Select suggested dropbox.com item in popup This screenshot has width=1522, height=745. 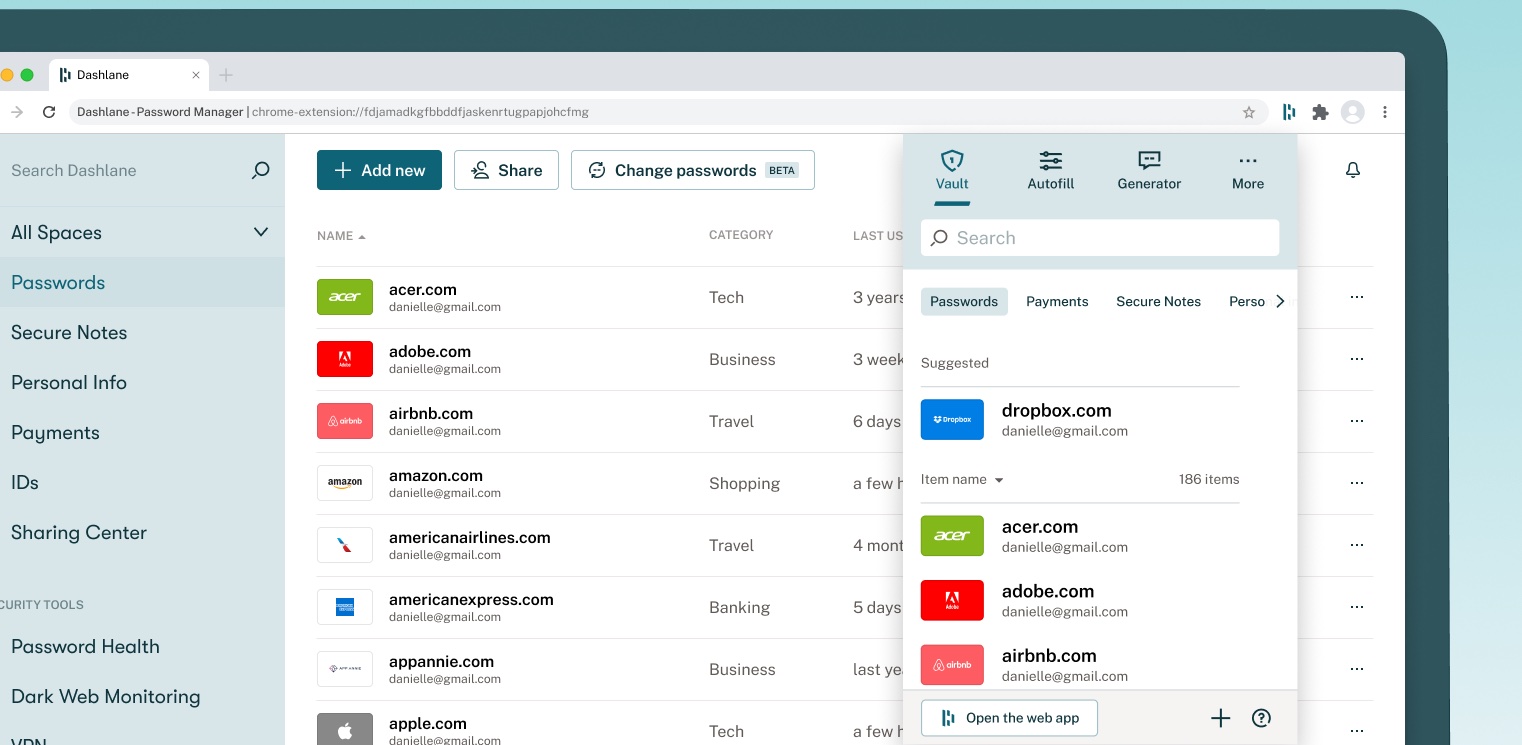click(x=1080, y=420)
